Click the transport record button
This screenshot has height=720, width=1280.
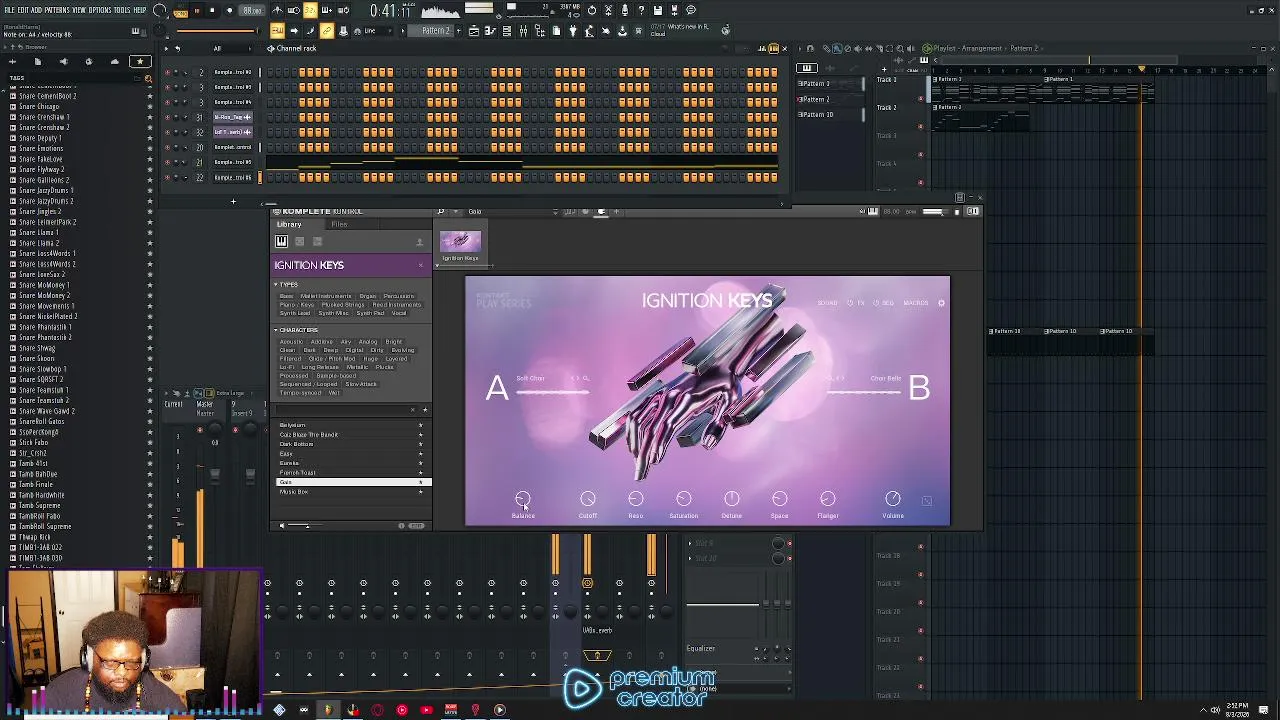tap(229, 10)
